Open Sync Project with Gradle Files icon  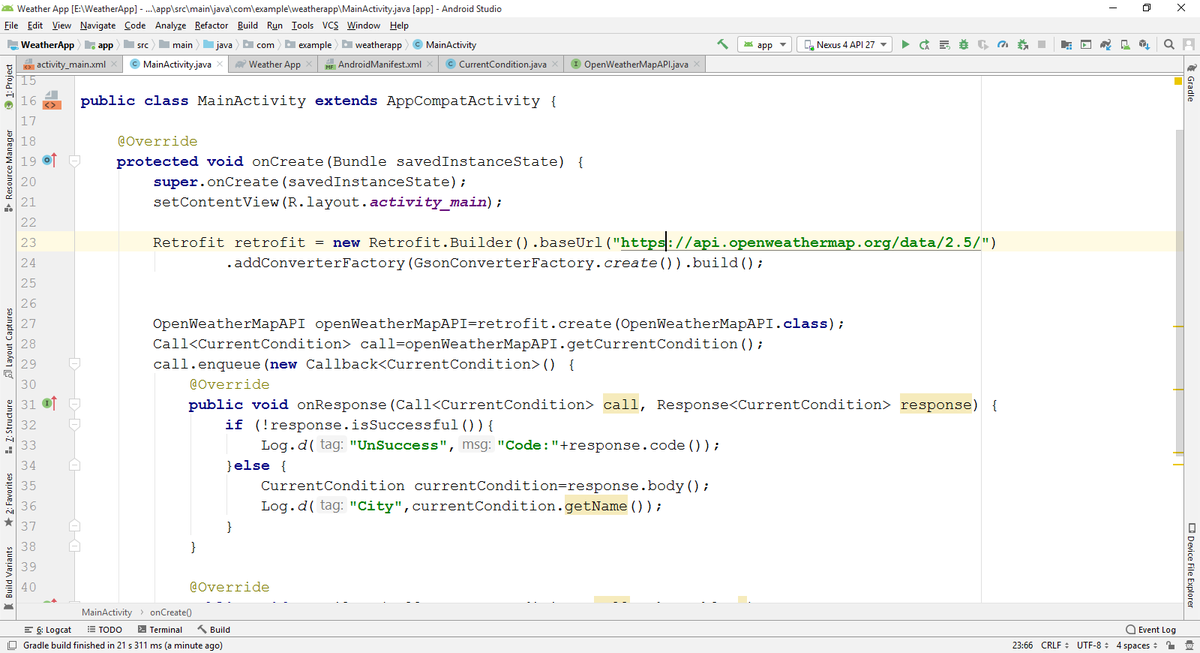[x=1107, y=45]
